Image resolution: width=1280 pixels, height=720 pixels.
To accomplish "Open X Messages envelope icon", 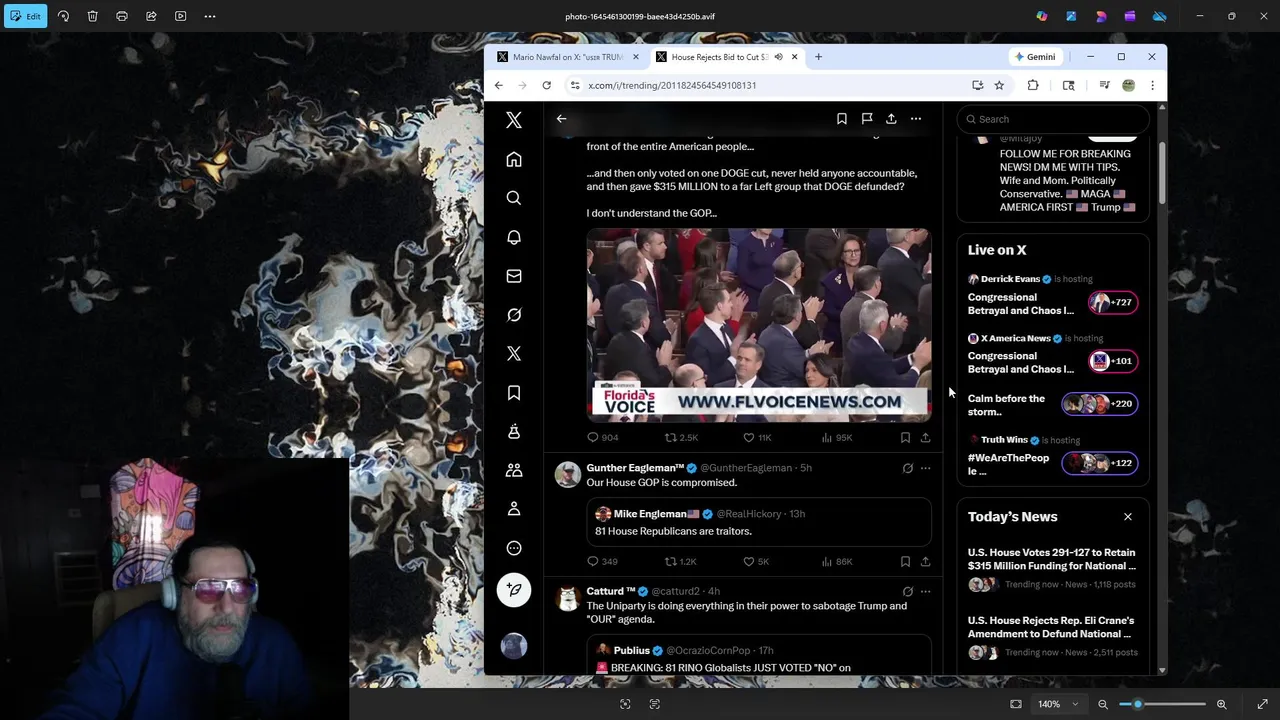I will point(514,276).
